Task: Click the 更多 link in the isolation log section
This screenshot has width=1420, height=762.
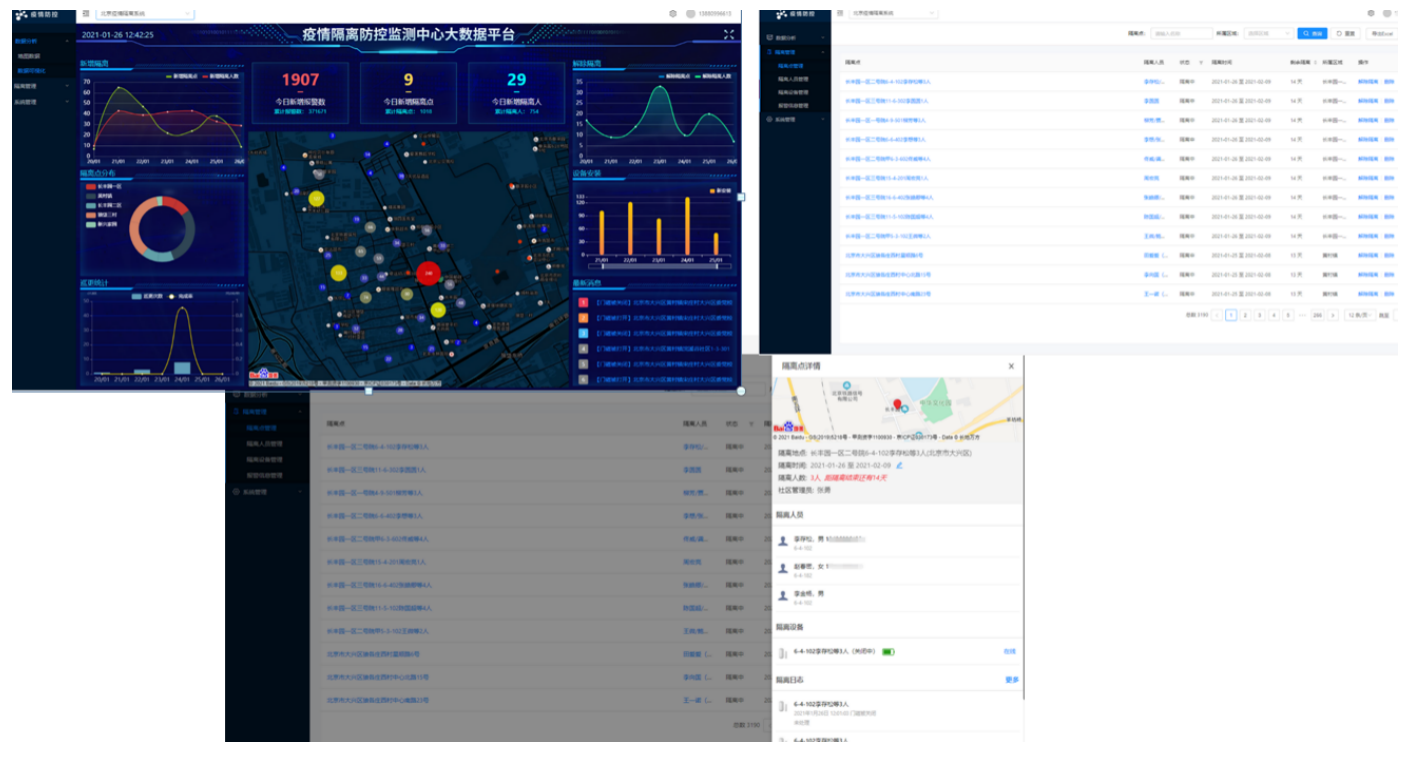Action: (x=1011, y=680)
